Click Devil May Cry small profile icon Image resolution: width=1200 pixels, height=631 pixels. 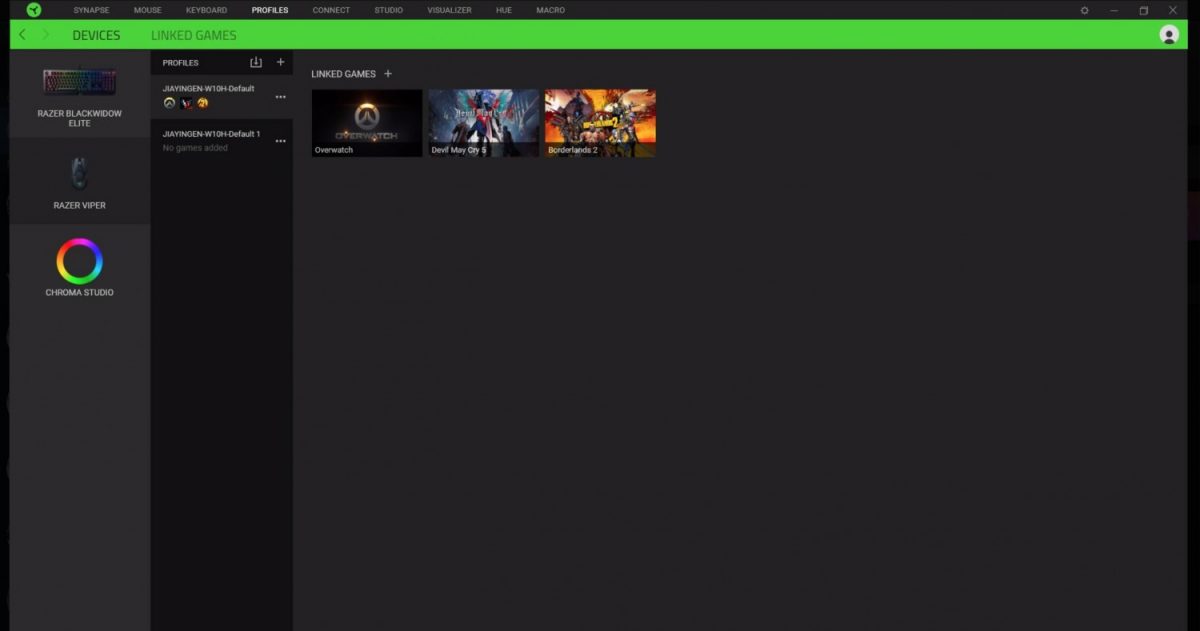point(186,103)
